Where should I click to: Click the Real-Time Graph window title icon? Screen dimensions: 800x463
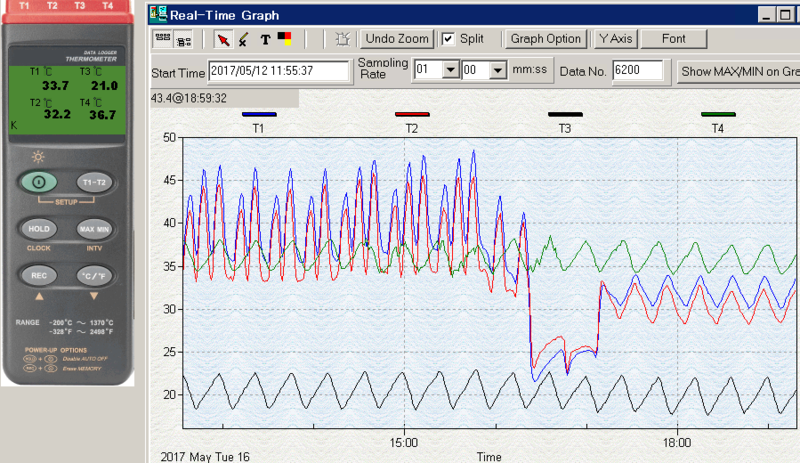pos(158,14)
